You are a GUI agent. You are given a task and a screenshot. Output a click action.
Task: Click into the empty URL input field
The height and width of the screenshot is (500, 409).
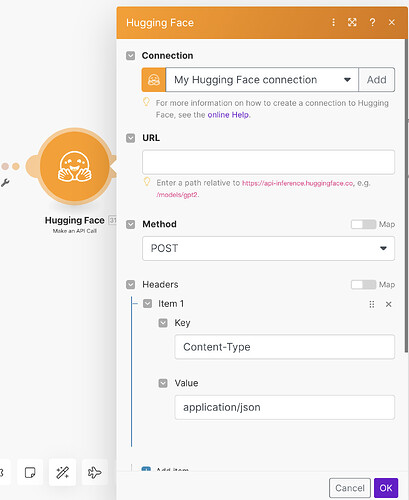(268, 162)
